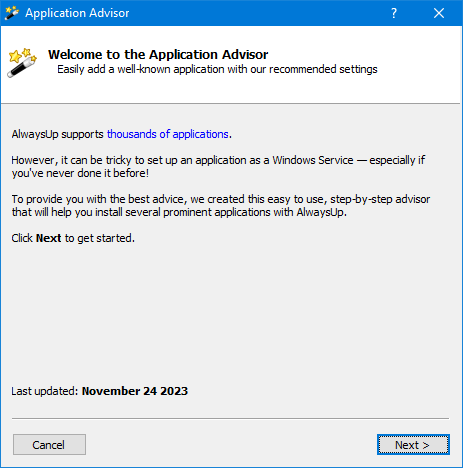
Task: Click the you've never done it before line
Action: 80,173
